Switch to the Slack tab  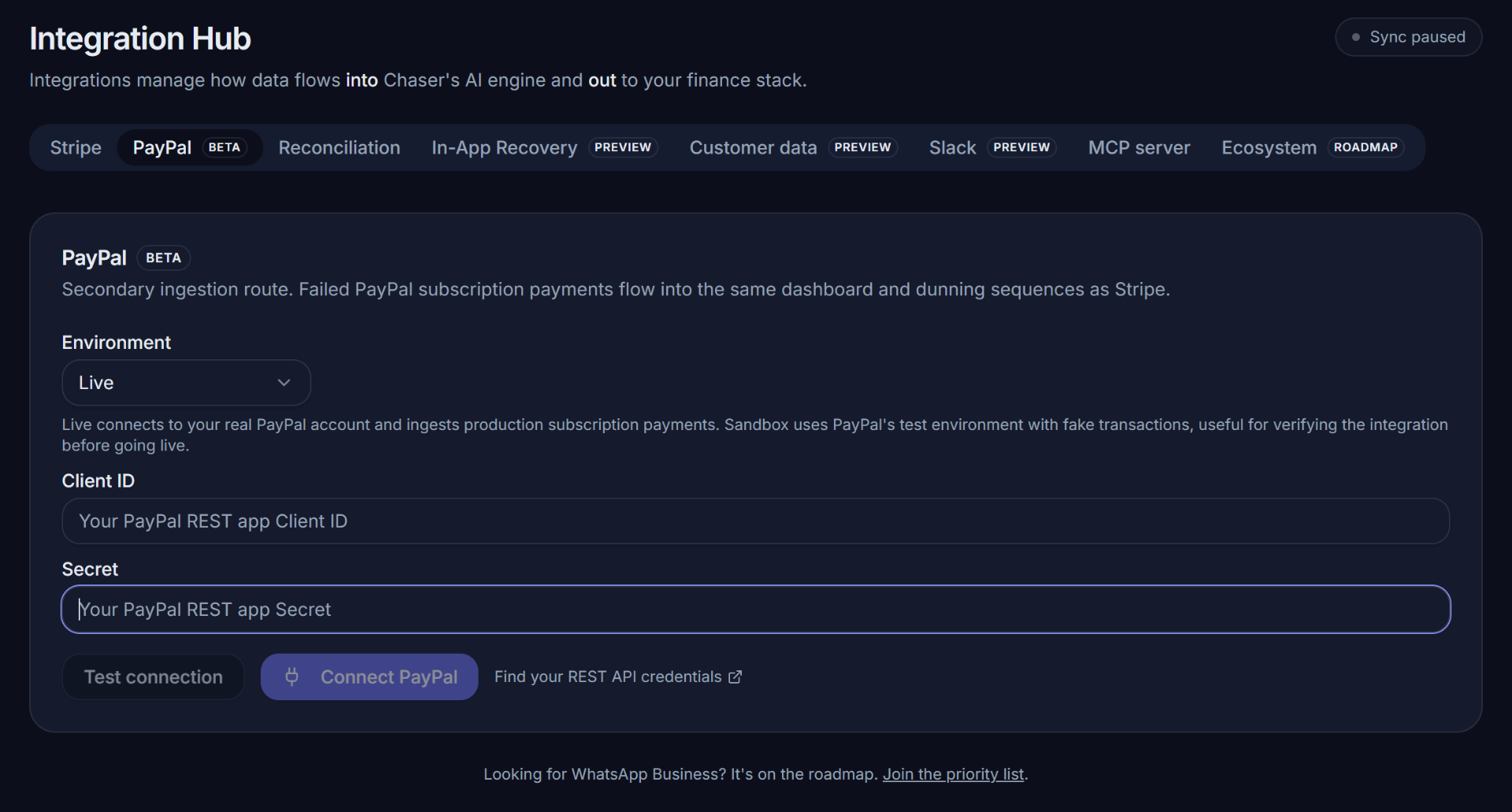tap(992, 147)
